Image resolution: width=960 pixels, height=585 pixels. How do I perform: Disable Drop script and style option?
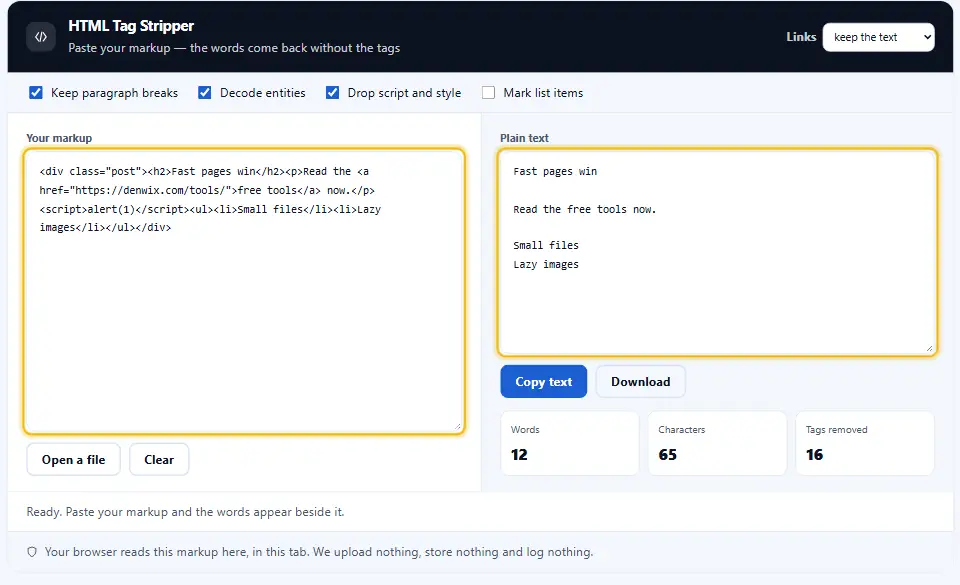click(x=332, y=92)
